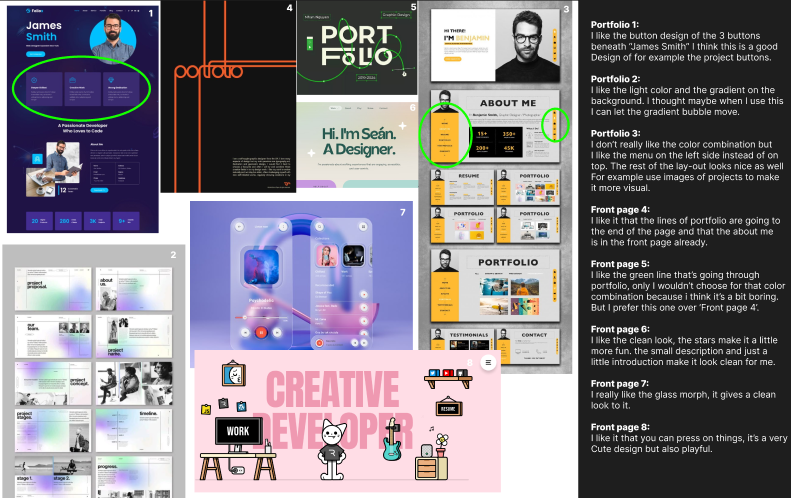Image resolution: width=791 pixels, height=498 pixels.
Task: Click the RESUME framed sign
Action: tap(447, 407)
